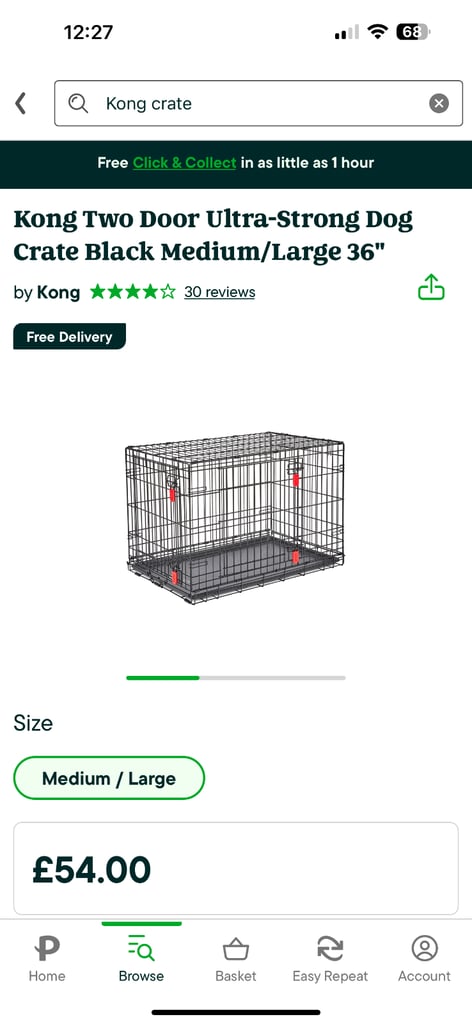The height and width of the screenshot is (1024, 472).
Task: Tap the Kong brand name
Action: tap(58, 292)
